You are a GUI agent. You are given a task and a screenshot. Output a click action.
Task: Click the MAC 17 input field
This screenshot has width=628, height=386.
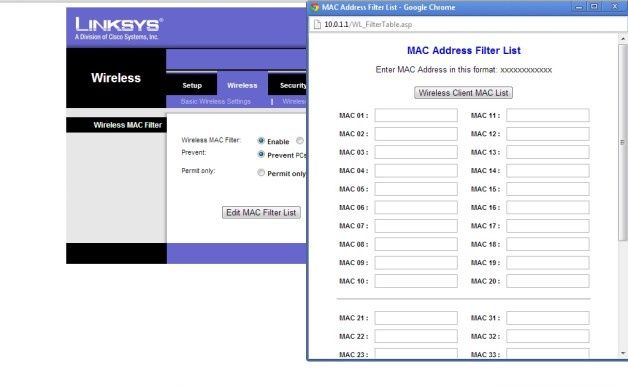pos(548,226)
